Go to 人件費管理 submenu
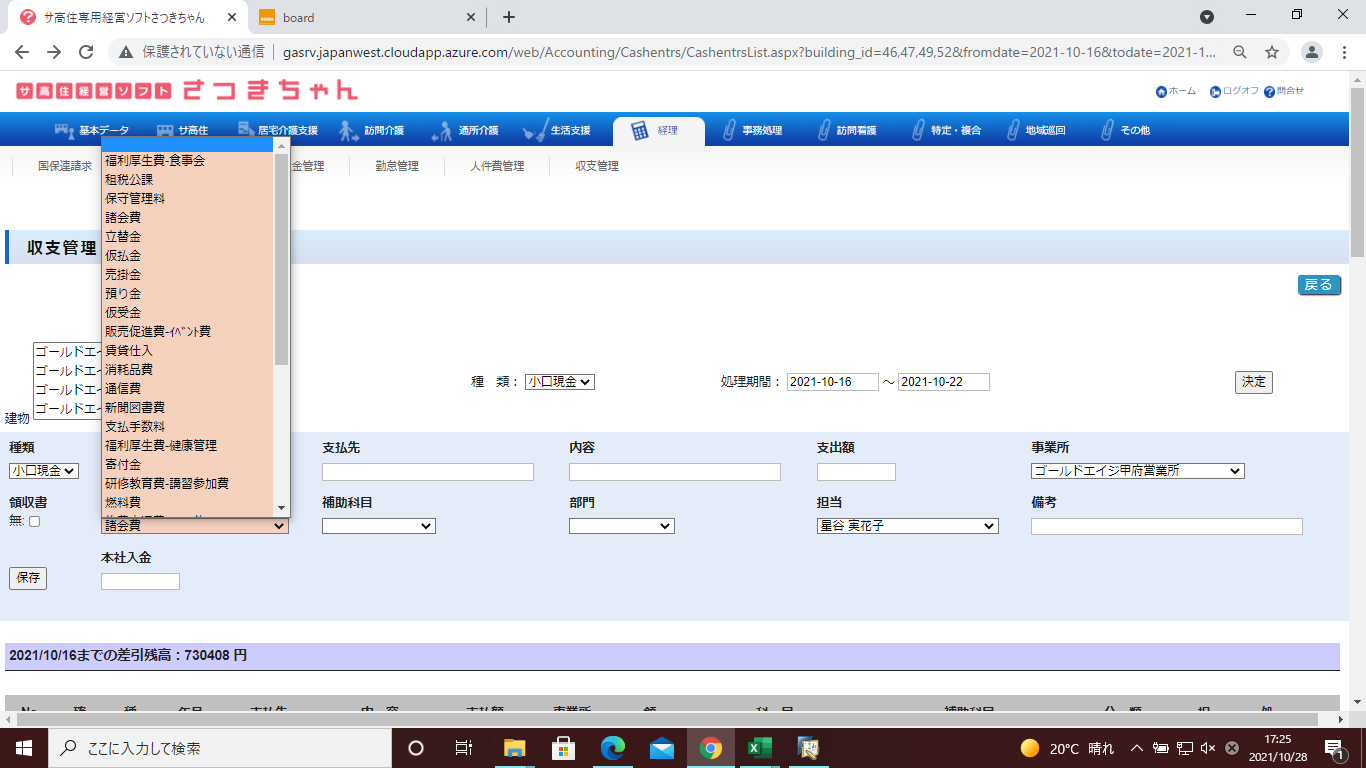1366x768 pixels. (497, 166)
